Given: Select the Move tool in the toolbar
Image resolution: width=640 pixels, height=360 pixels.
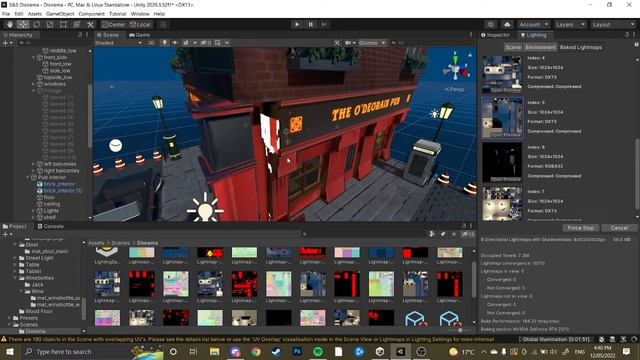Looking at the screenshot, I should 23,24.
